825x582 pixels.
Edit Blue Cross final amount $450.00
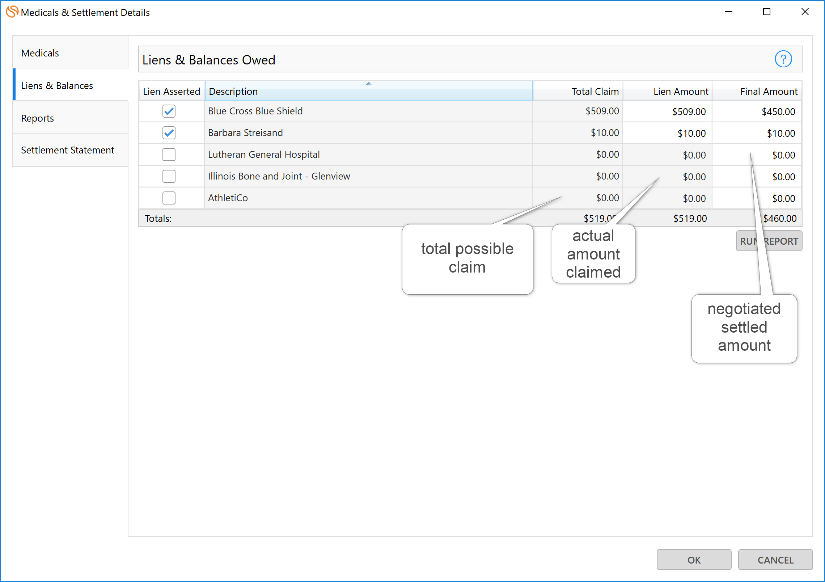(x=757, y=111)
